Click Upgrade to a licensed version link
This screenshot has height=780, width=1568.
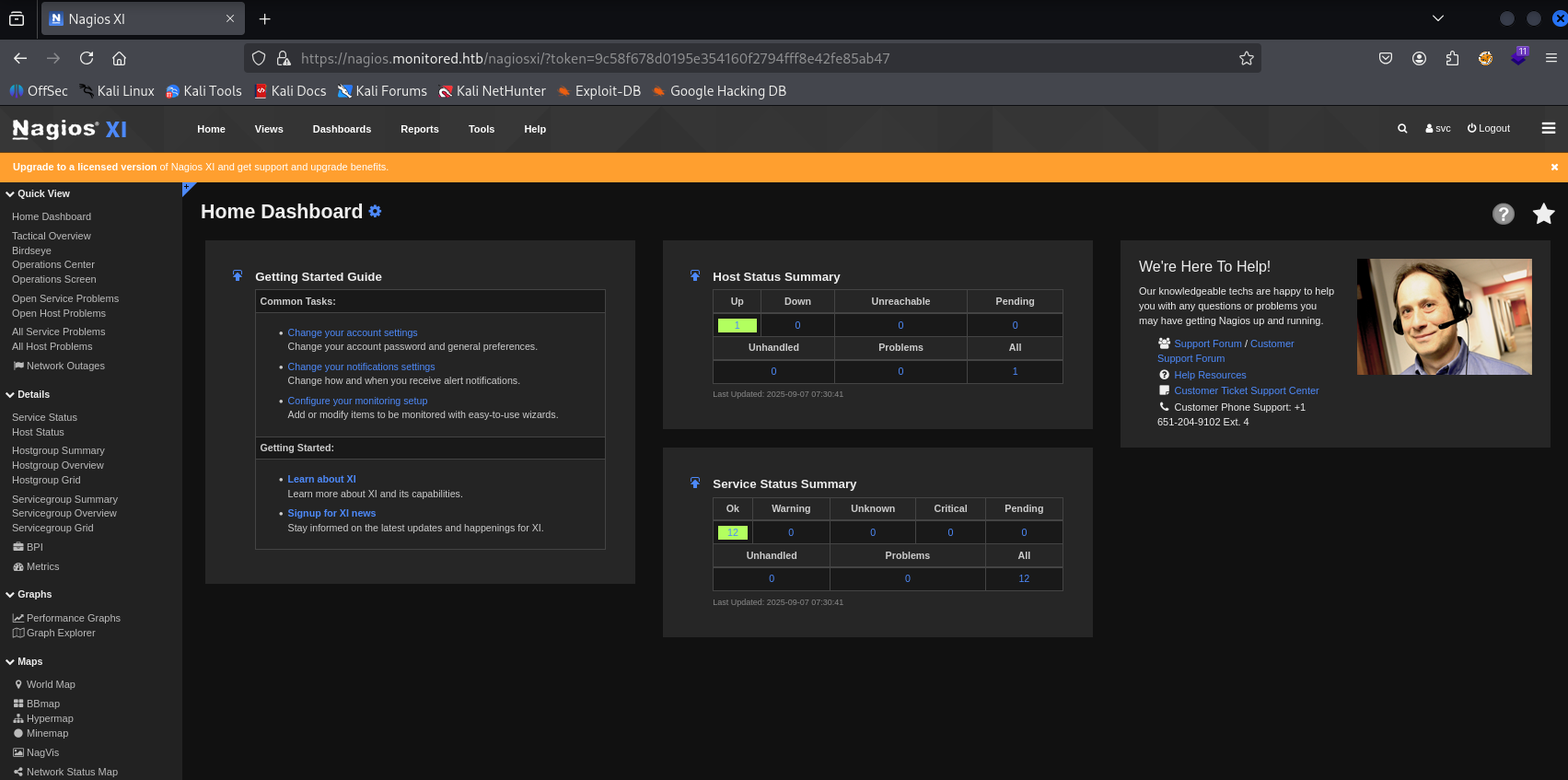[x=85, y=167]
